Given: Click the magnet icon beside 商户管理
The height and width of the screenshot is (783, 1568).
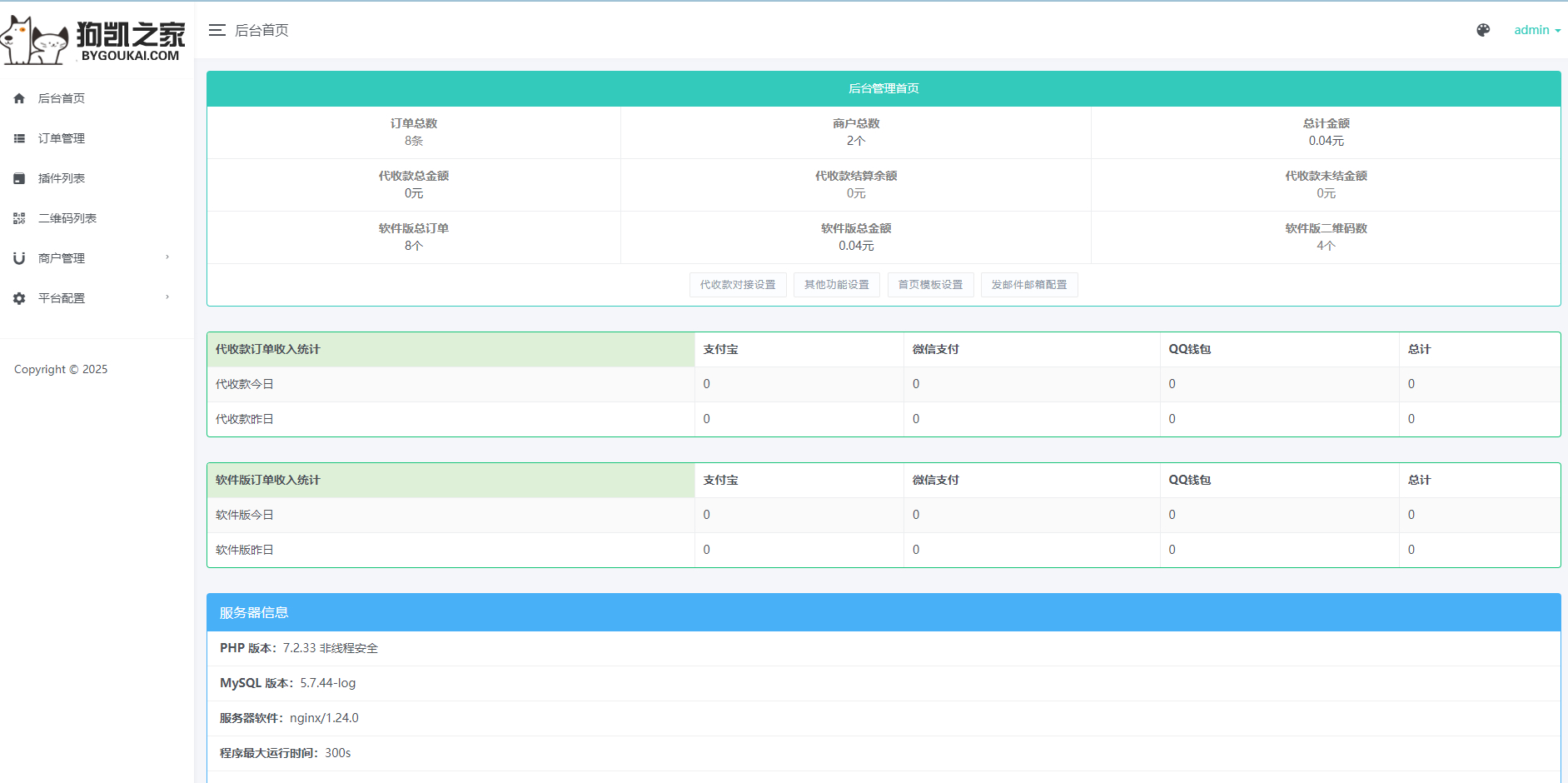Looking at the screenshot, I should tap(19, 258).
